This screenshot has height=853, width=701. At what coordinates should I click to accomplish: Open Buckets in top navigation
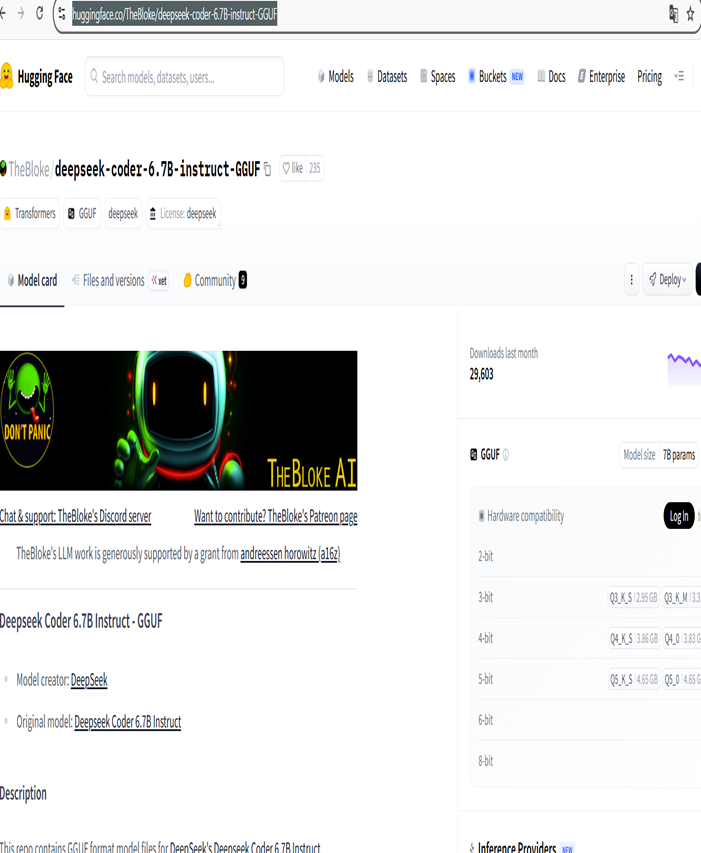[x=495, y=77]
